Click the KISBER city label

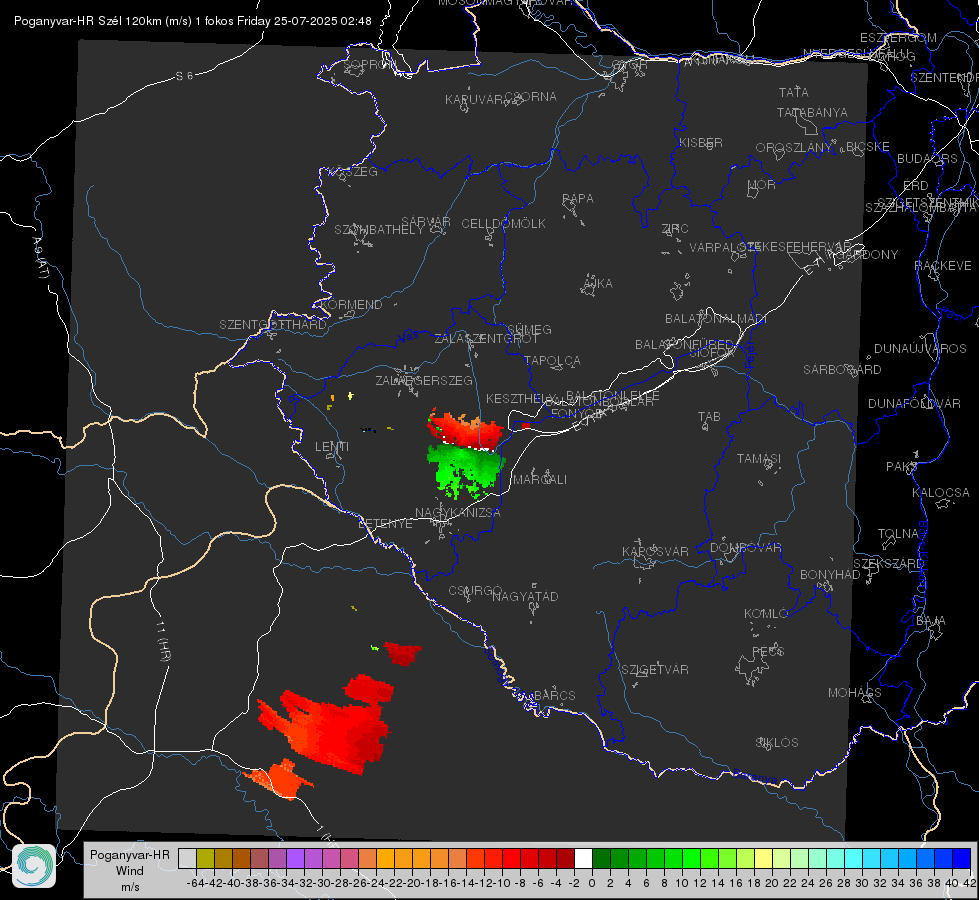(x=701, y=142)
